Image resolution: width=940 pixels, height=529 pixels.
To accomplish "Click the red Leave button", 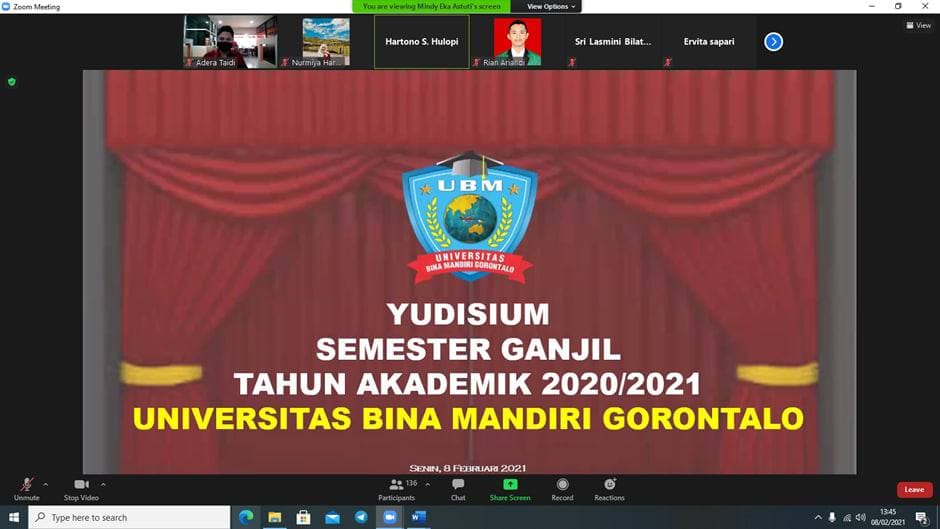I will tap(913, 489).
